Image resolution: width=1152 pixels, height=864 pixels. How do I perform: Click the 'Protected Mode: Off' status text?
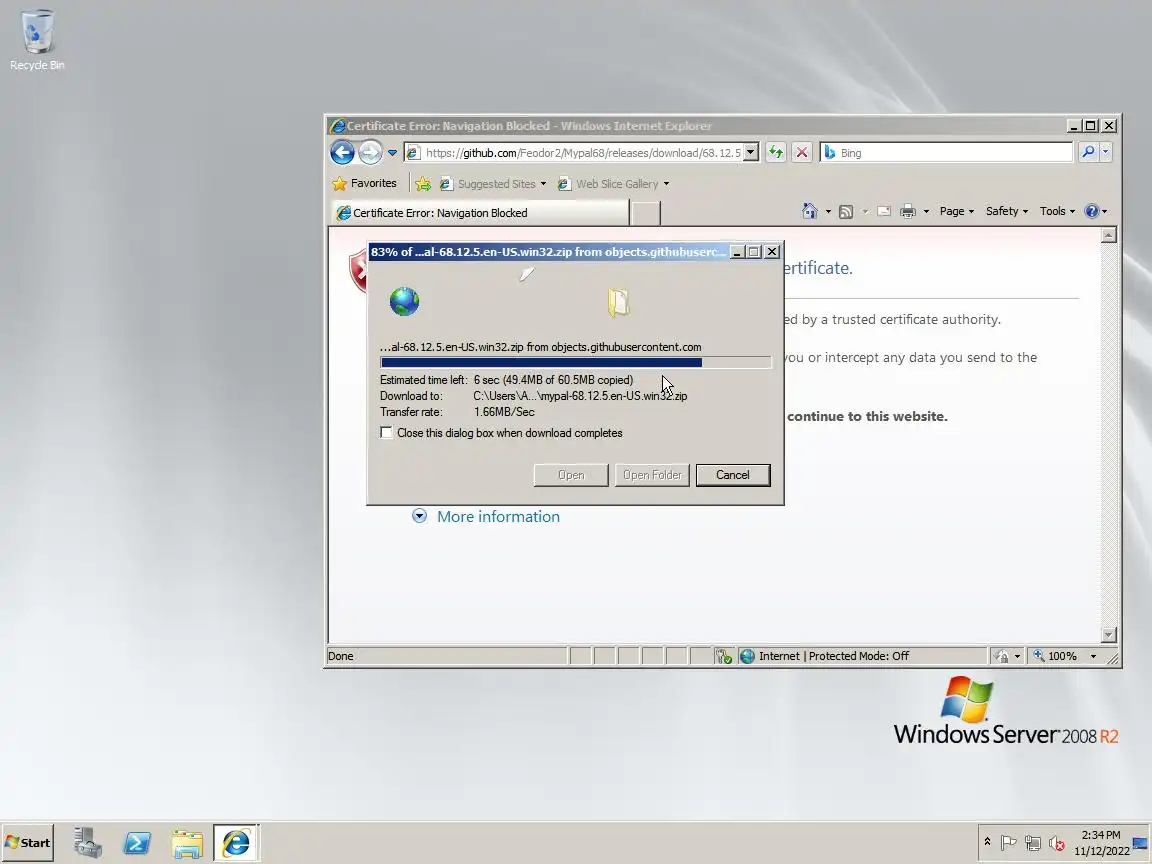pos(859,656)
